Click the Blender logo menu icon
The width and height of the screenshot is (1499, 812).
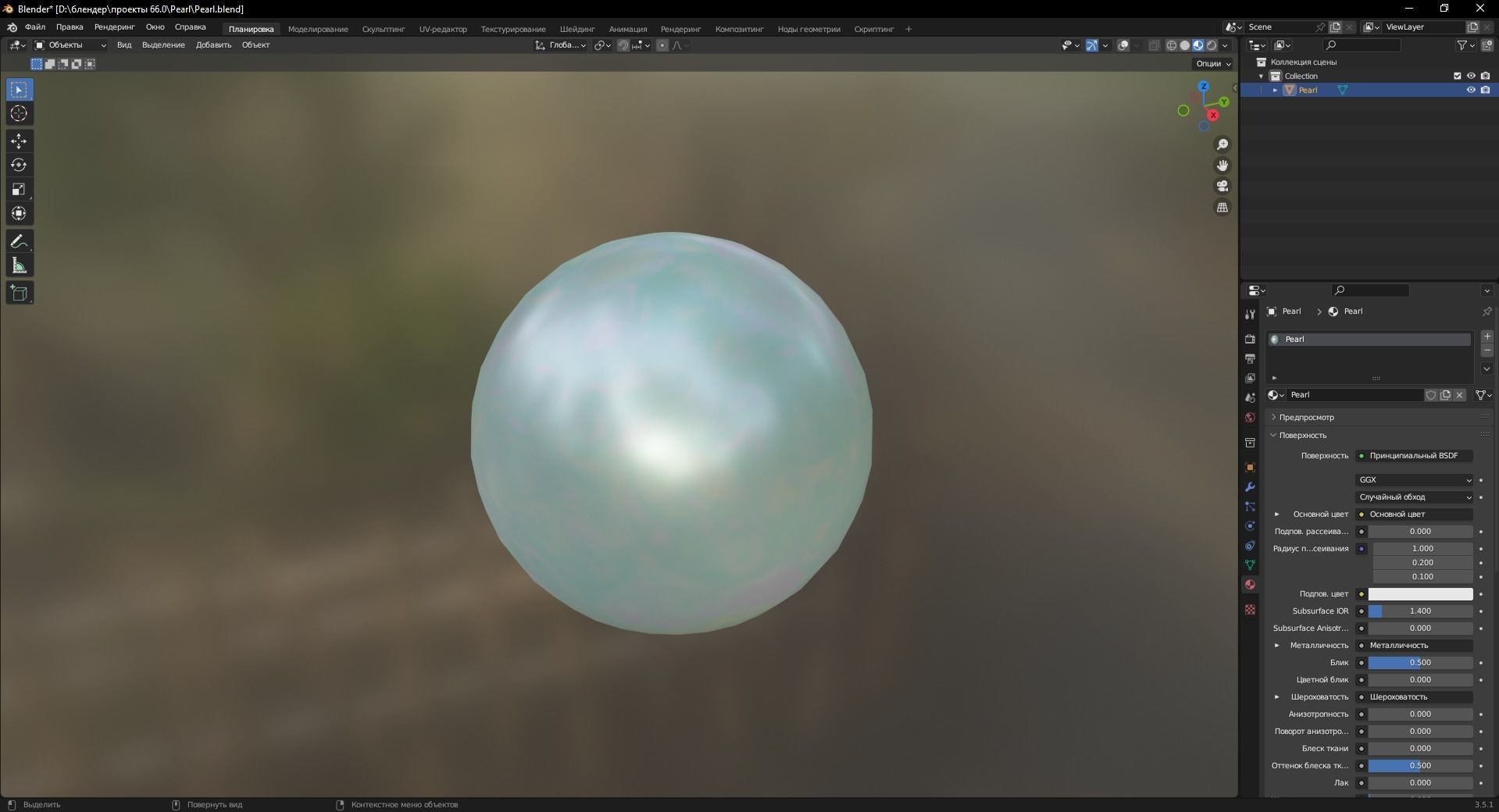(12, 27)
